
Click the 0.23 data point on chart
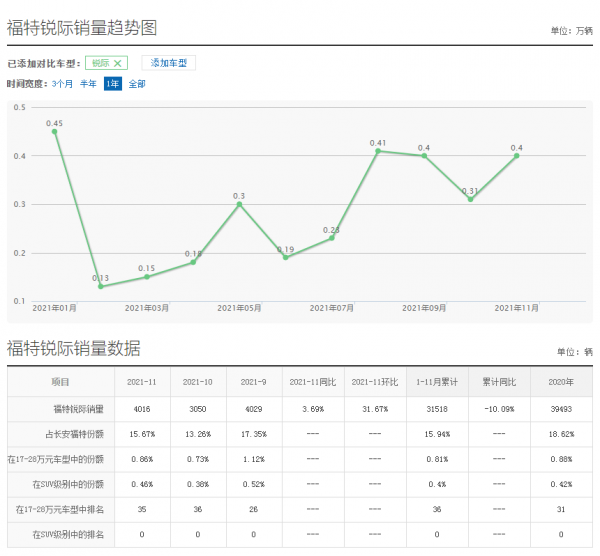[332, 238]
